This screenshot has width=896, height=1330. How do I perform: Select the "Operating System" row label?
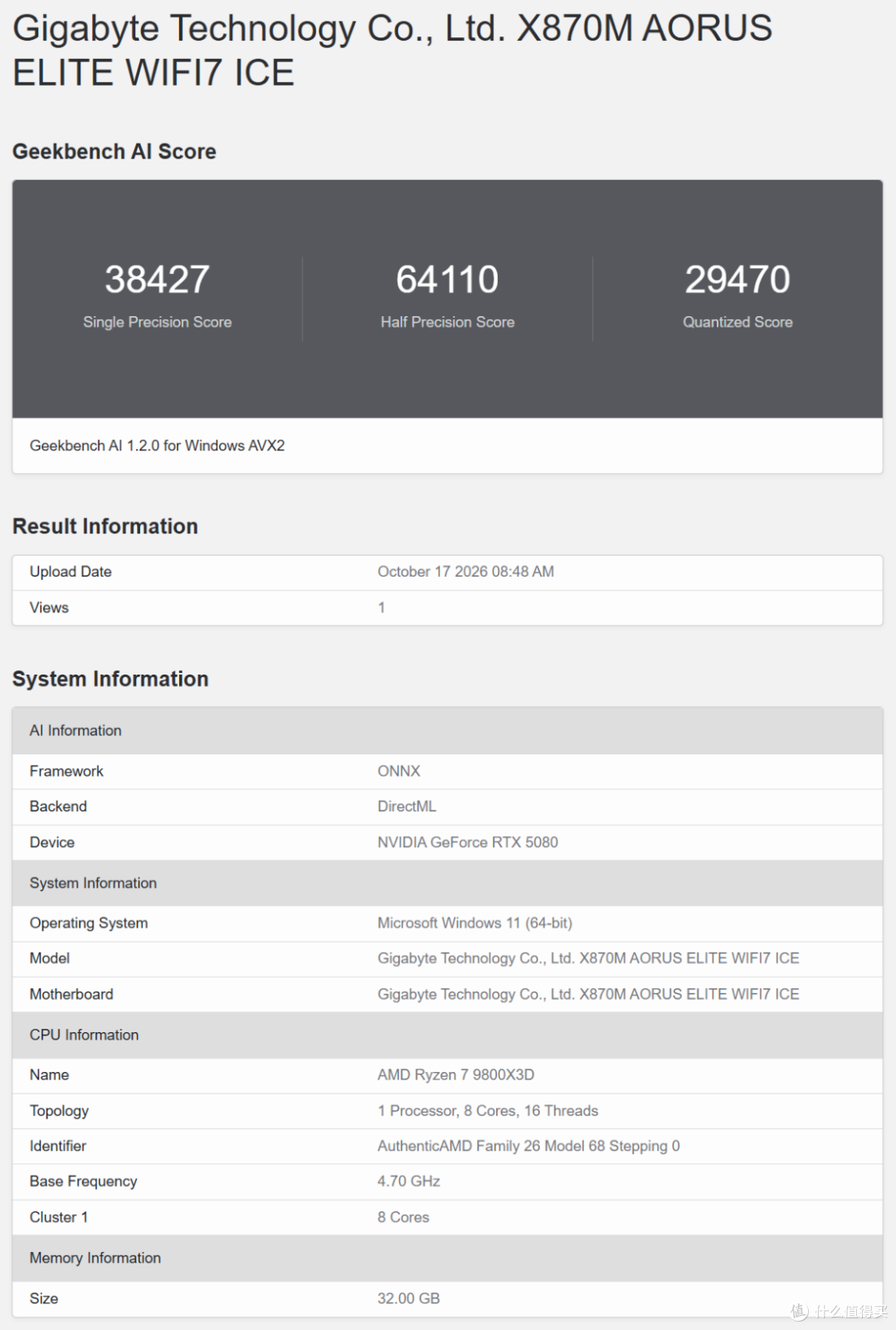[x=89, y=923]
